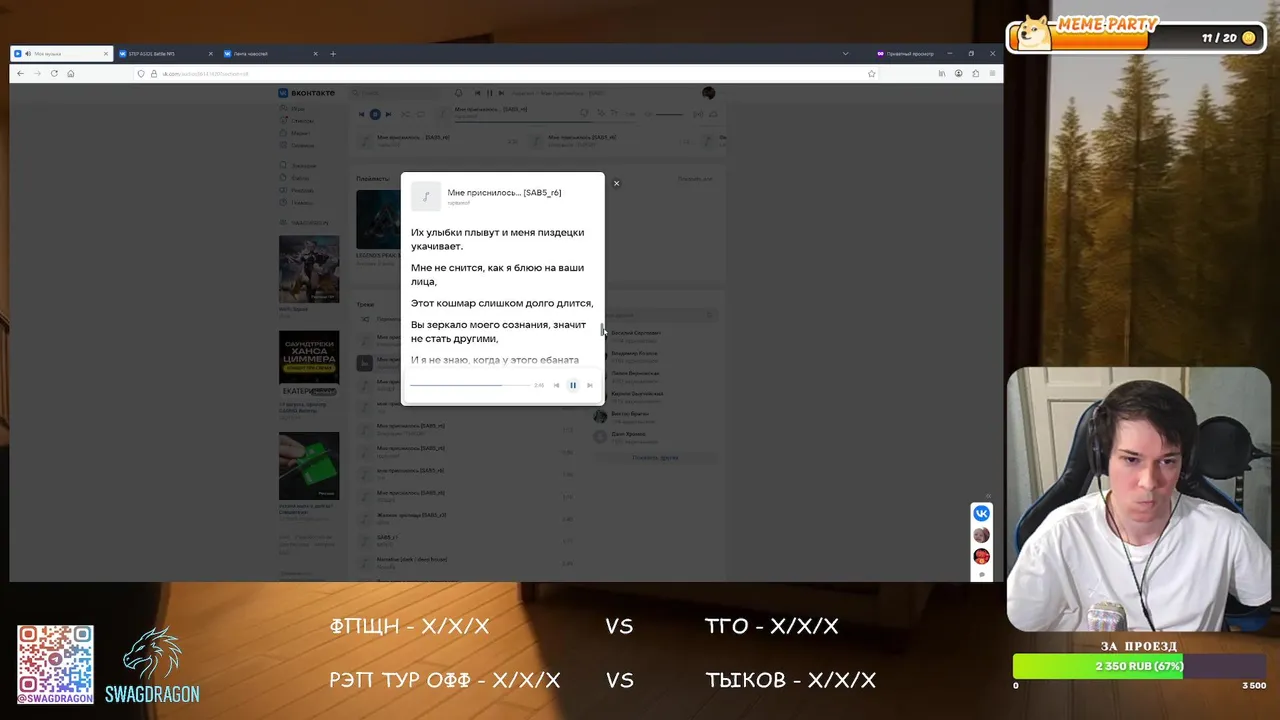Expand the list-all-tabs dropdown arrow
Image resolution: width=1280 pixels, height=720 pixels.
point(845,53)
